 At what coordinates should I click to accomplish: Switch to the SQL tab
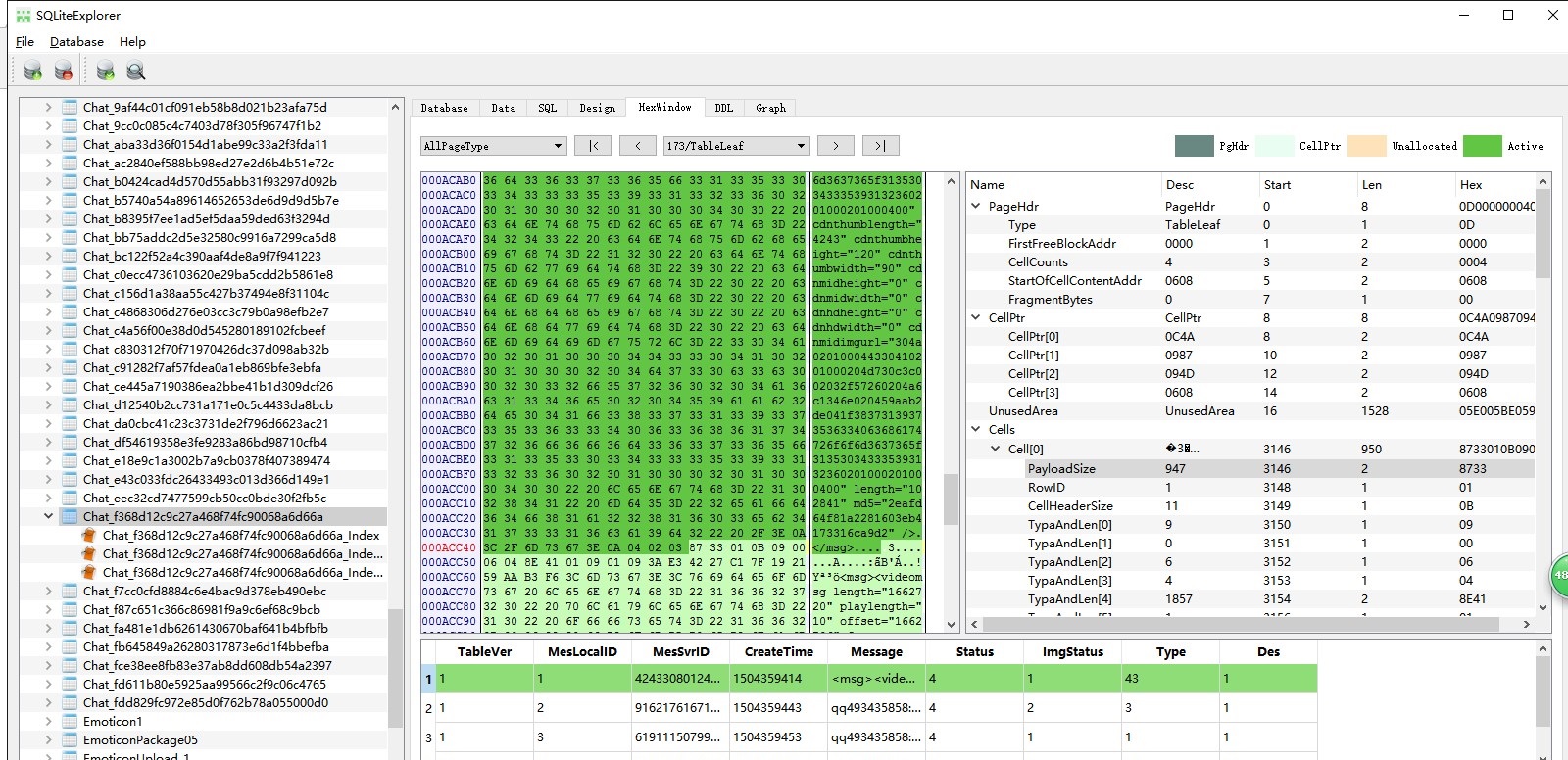click(547, 108)
